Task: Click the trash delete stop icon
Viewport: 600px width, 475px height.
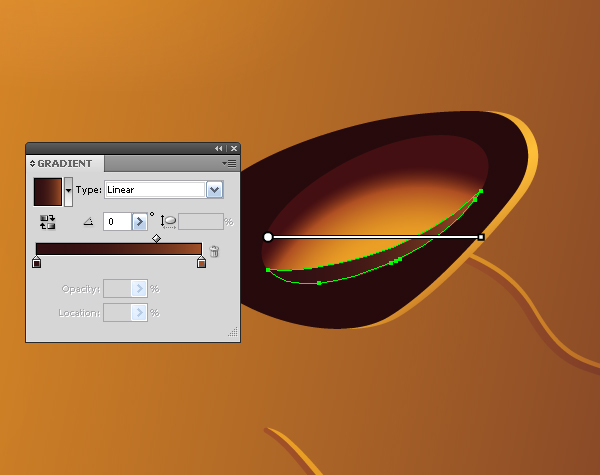Action: tap(214, 251)
